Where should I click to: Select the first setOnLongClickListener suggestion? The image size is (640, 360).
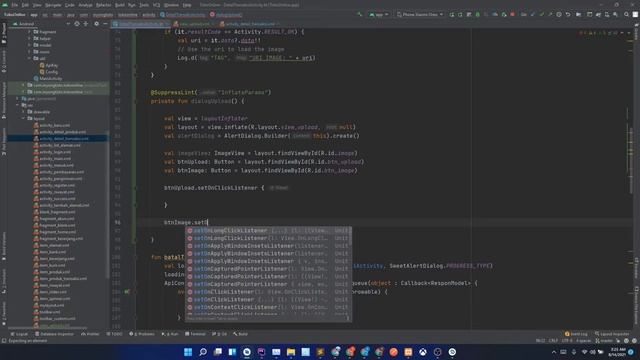269,231
